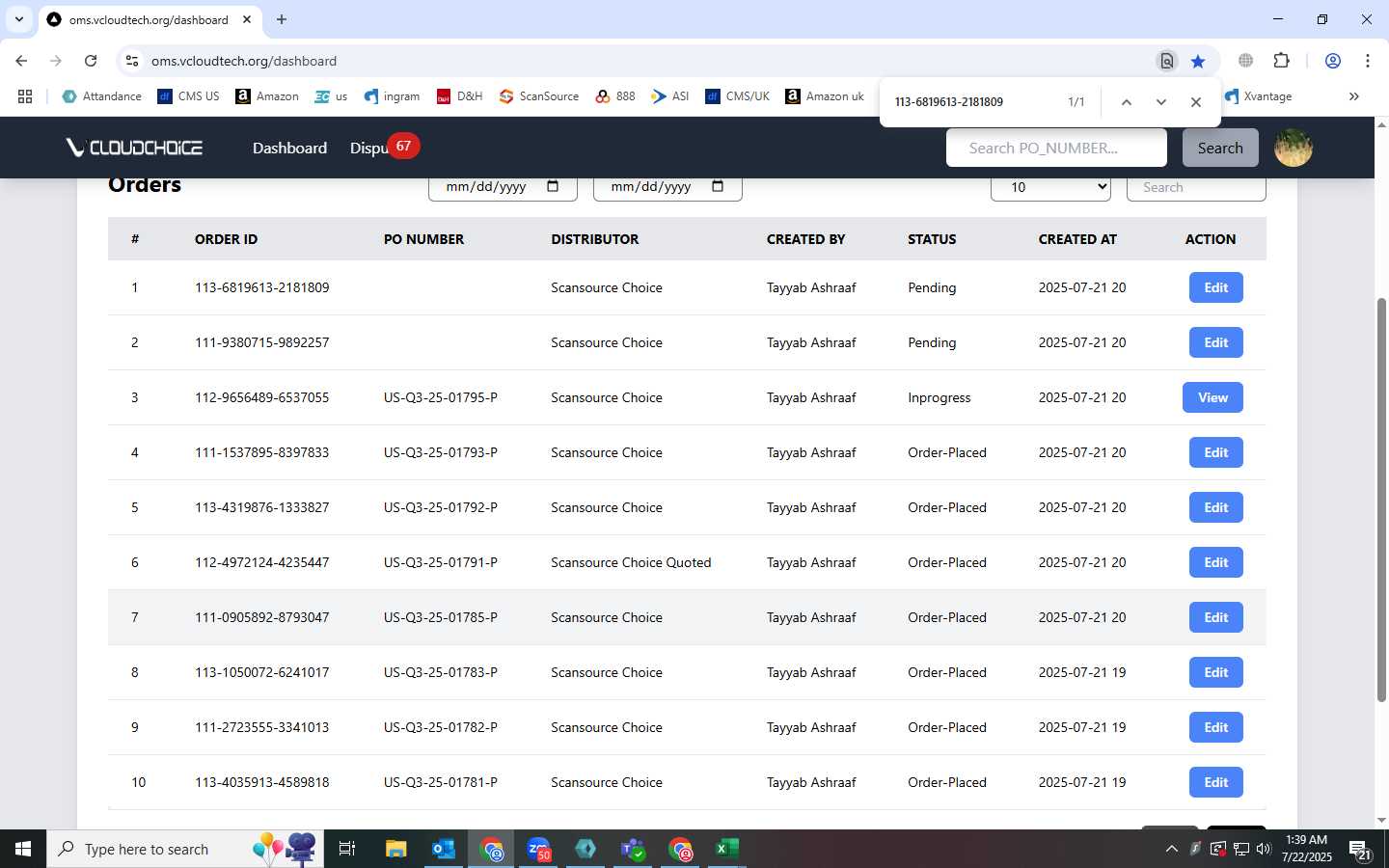Open Zoom from taskbar
Image resolution: width=1389 pixels, height=868 pixels.
(x=538, y=849)
